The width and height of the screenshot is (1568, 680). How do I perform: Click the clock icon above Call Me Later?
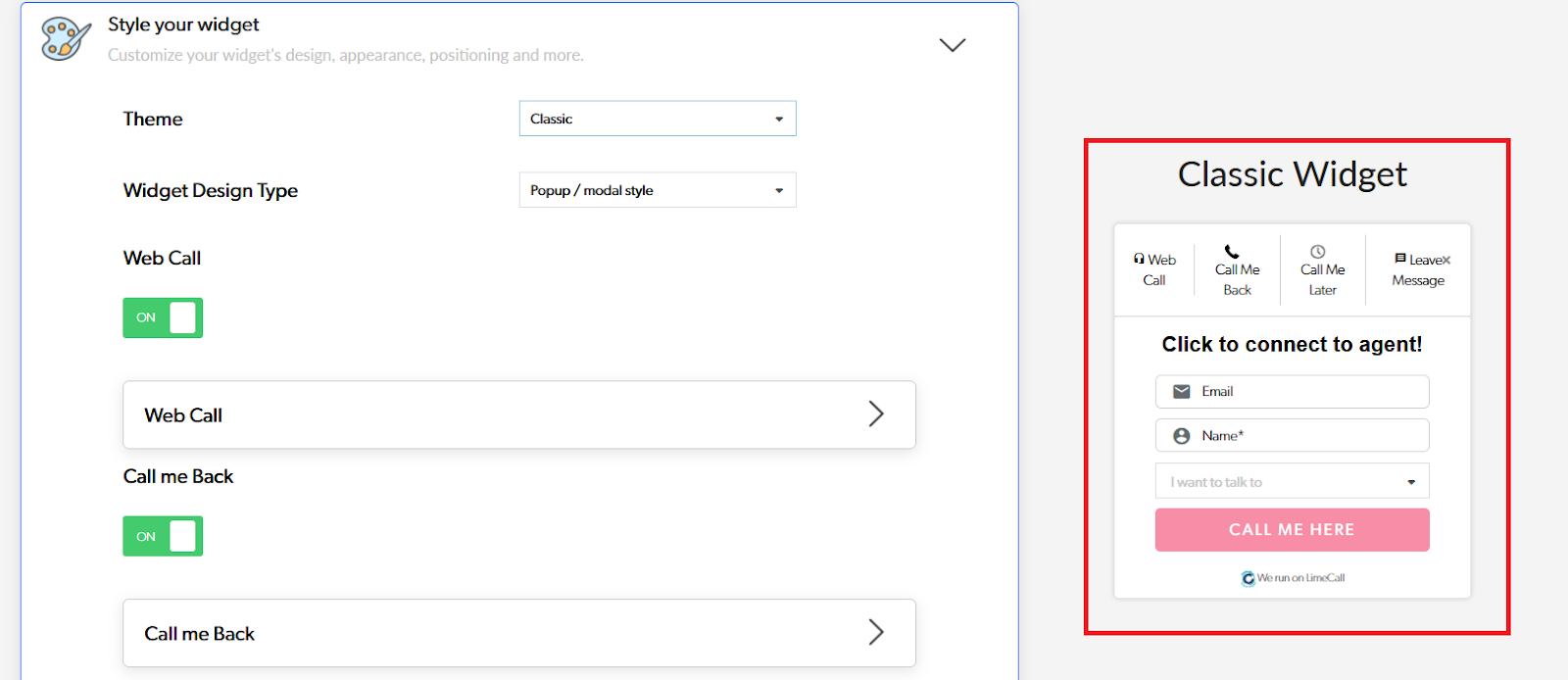pos(1318,252)
